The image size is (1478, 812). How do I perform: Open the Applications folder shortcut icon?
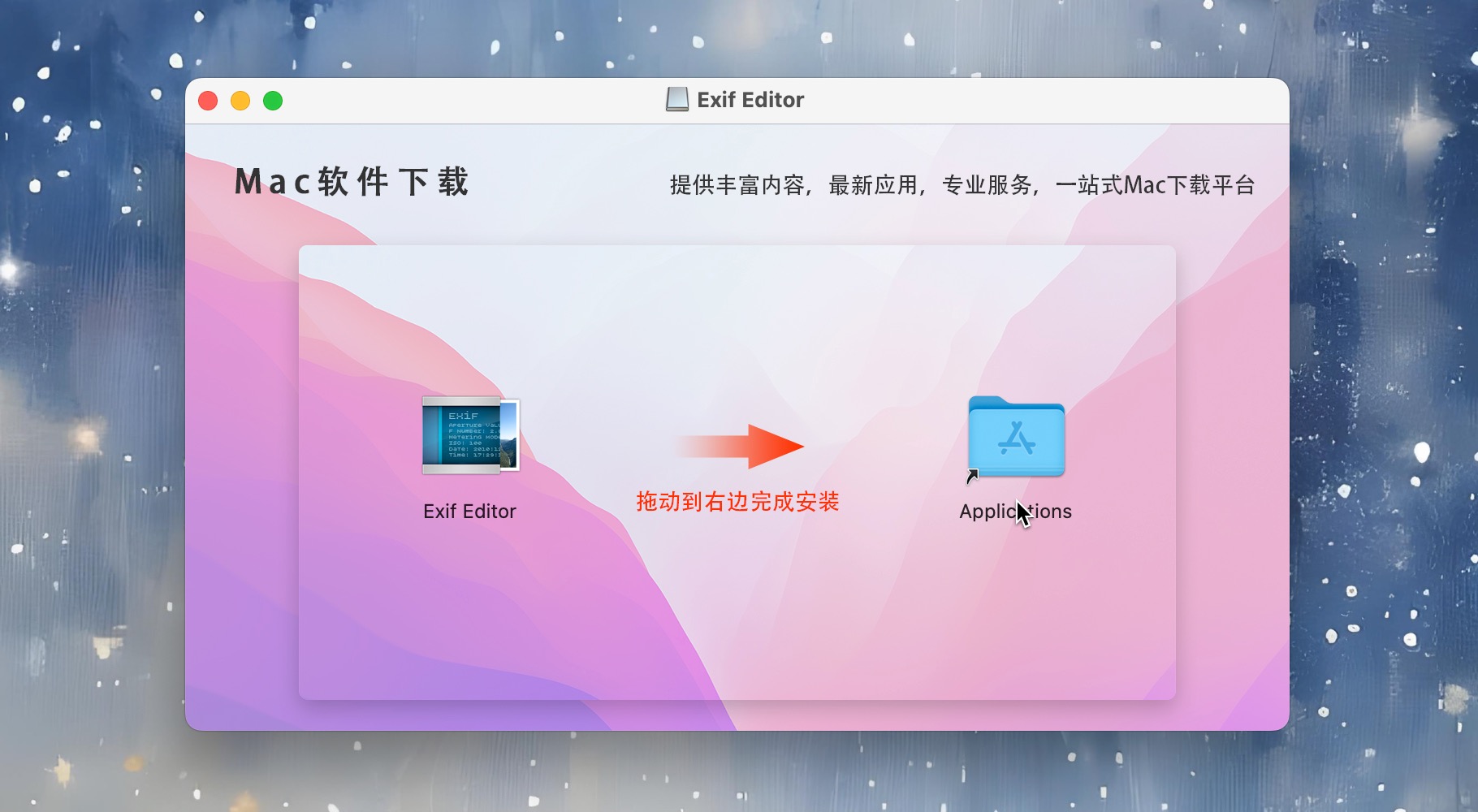pos(1016,437)
